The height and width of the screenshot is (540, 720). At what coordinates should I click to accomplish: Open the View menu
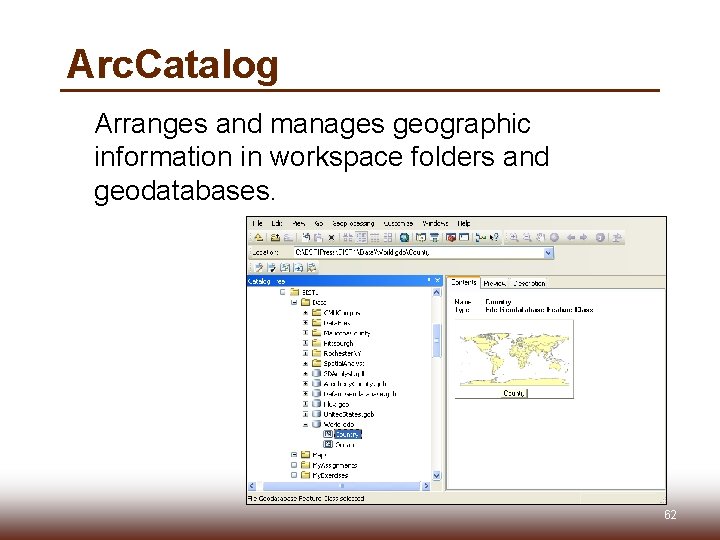pos(298,224)
